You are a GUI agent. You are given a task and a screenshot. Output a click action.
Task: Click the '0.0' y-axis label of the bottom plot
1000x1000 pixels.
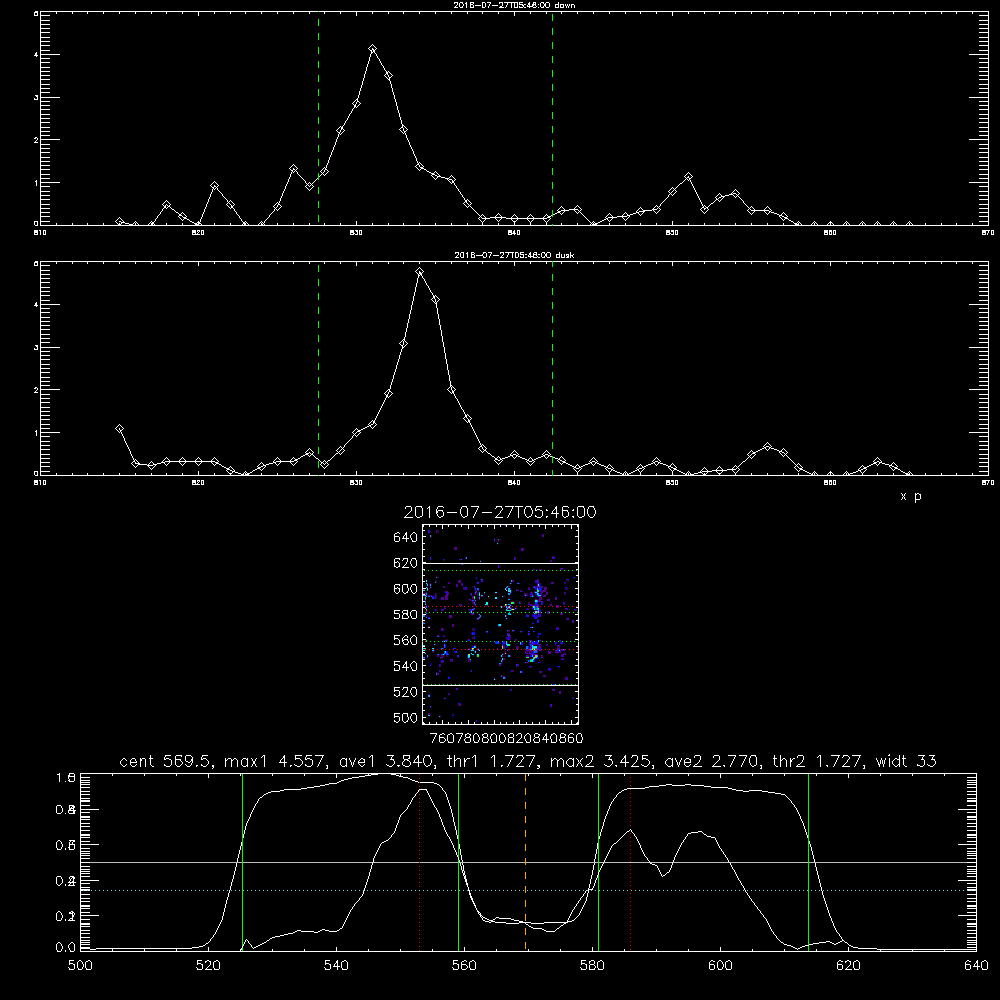(66, 948)
